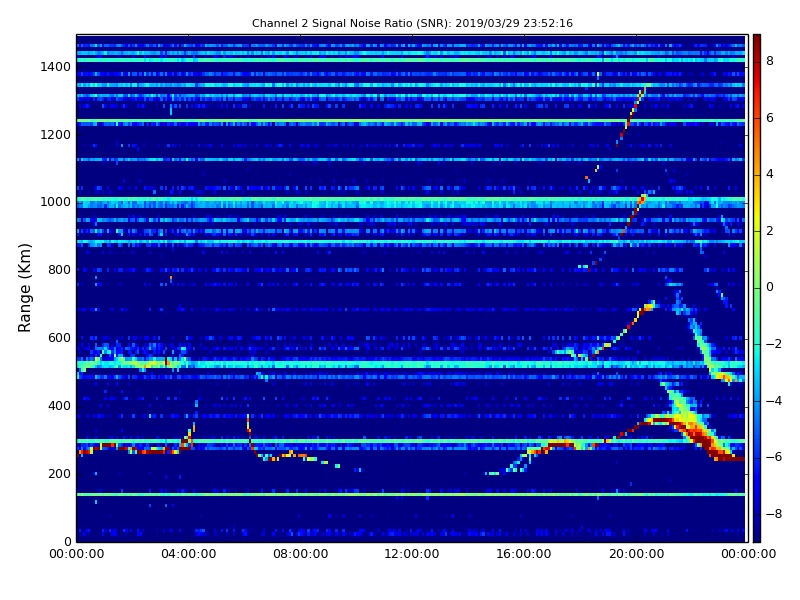The height and width of the screenshot is (600, 800).
Task: Click the 08:00:00 time axis label
Action: pyautogui.click(x=301, y=554)
